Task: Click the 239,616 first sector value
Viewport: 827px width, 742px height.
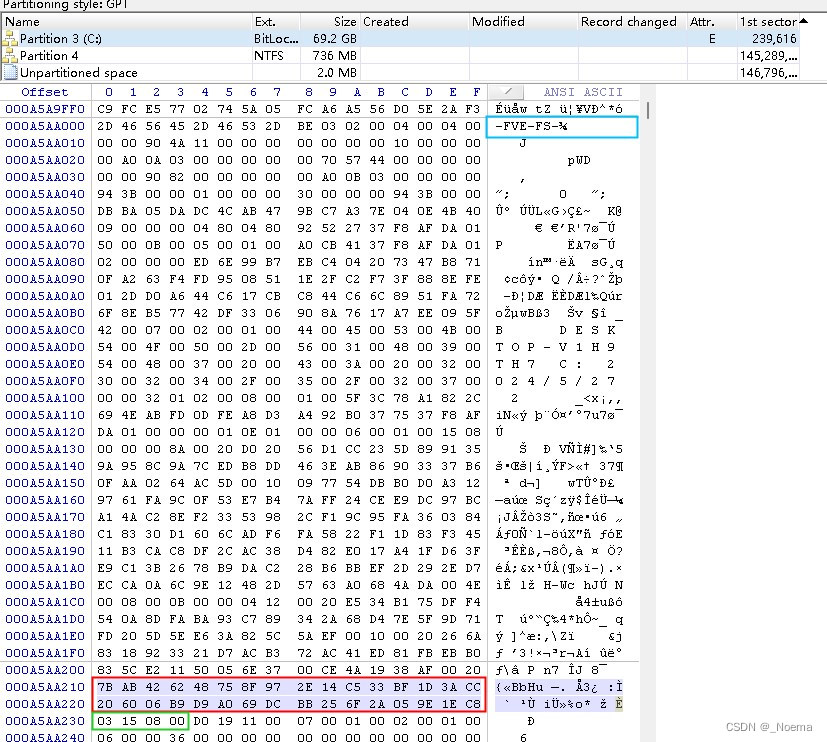Action: (774, 38)
